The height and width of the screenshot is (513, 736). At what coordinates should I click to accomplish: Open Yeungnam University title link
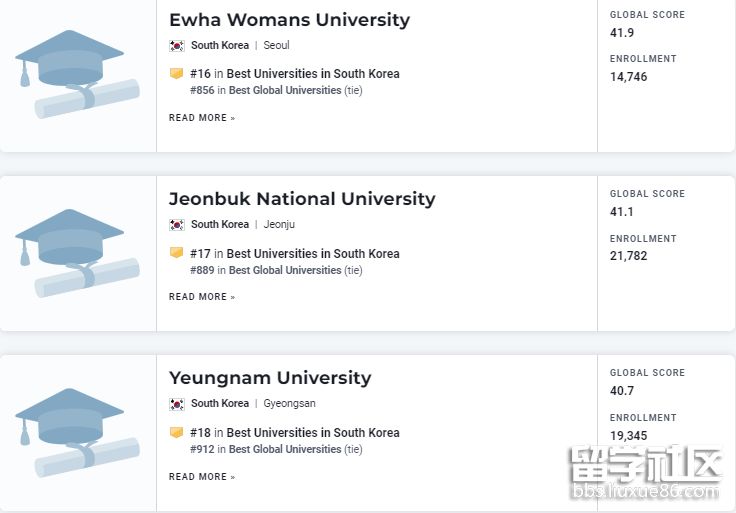point(270,378)
